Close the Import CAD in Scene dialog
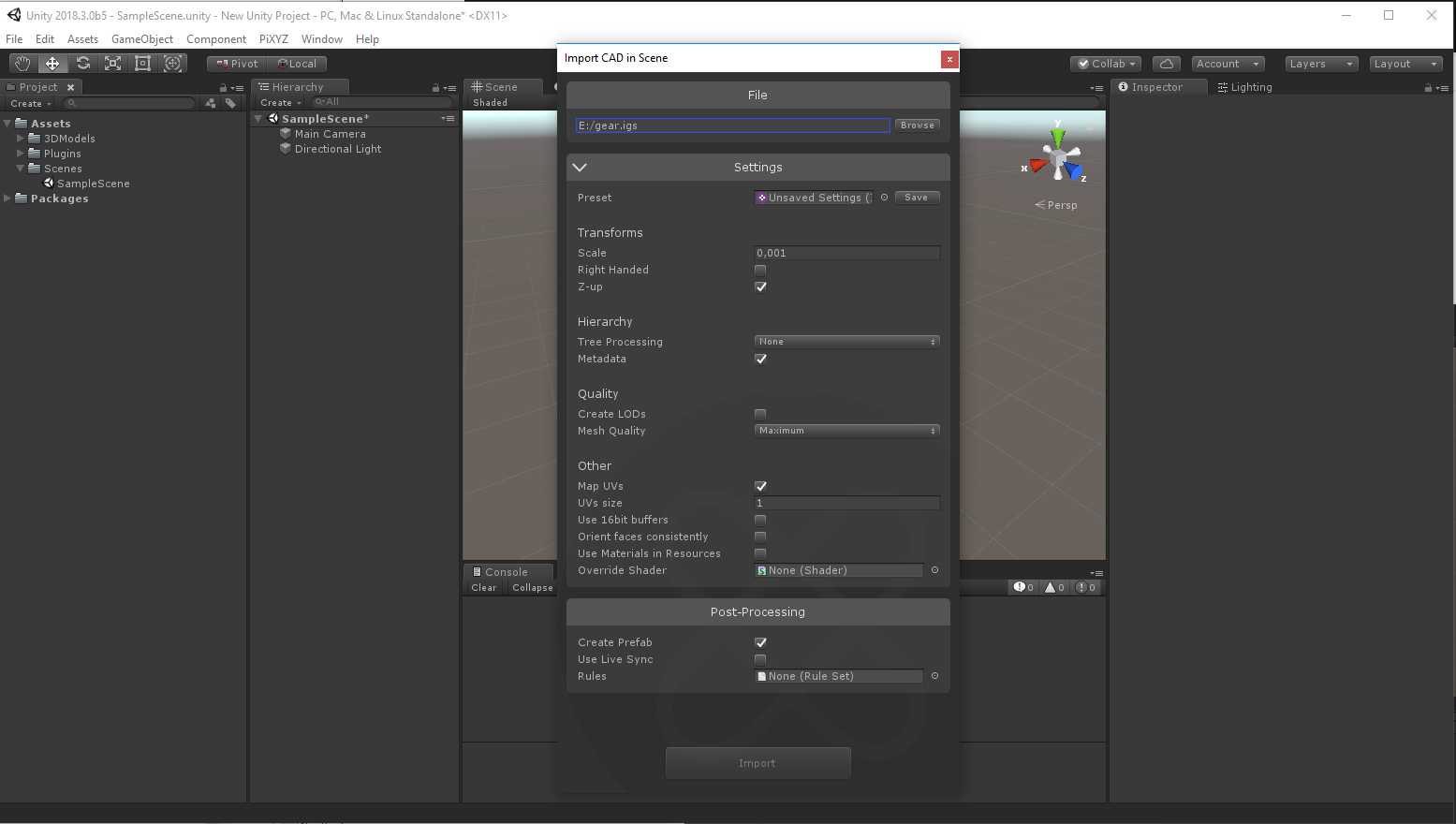The height and width of the screenshot is (824, 1456). point(949,59)
